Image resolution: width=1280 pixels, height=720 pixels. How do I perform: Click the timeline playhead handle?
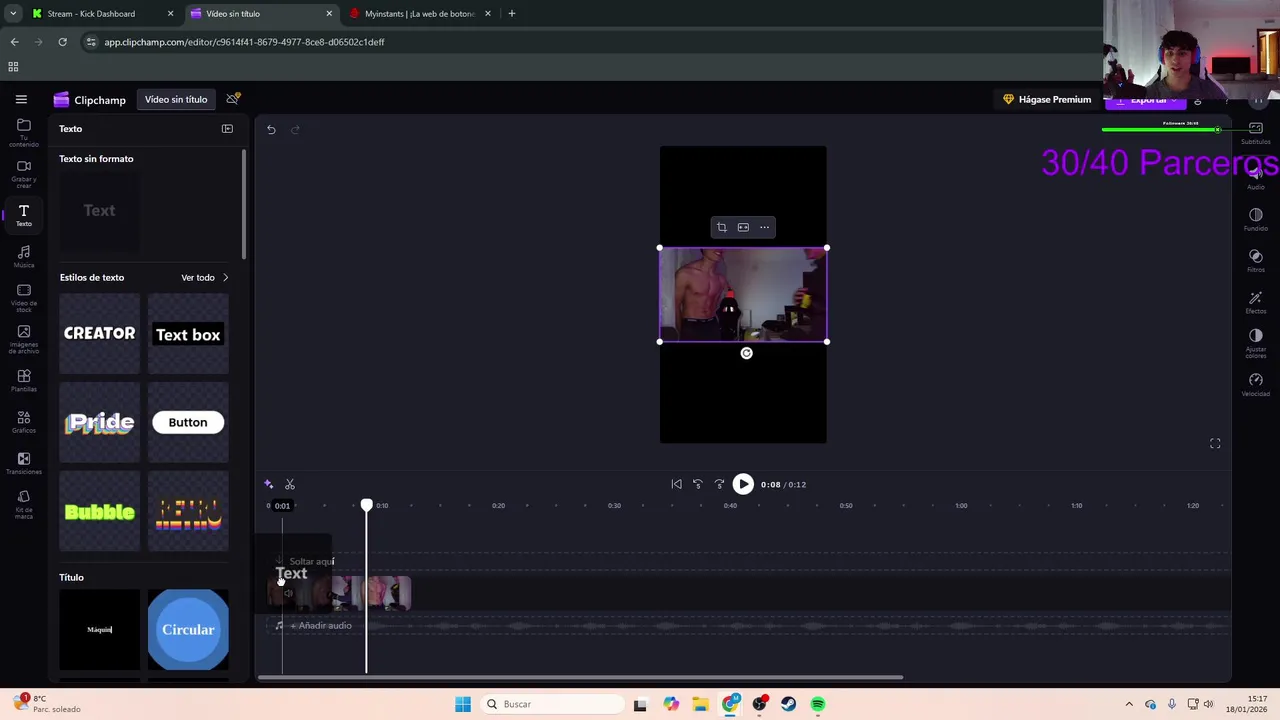[366, 506]
